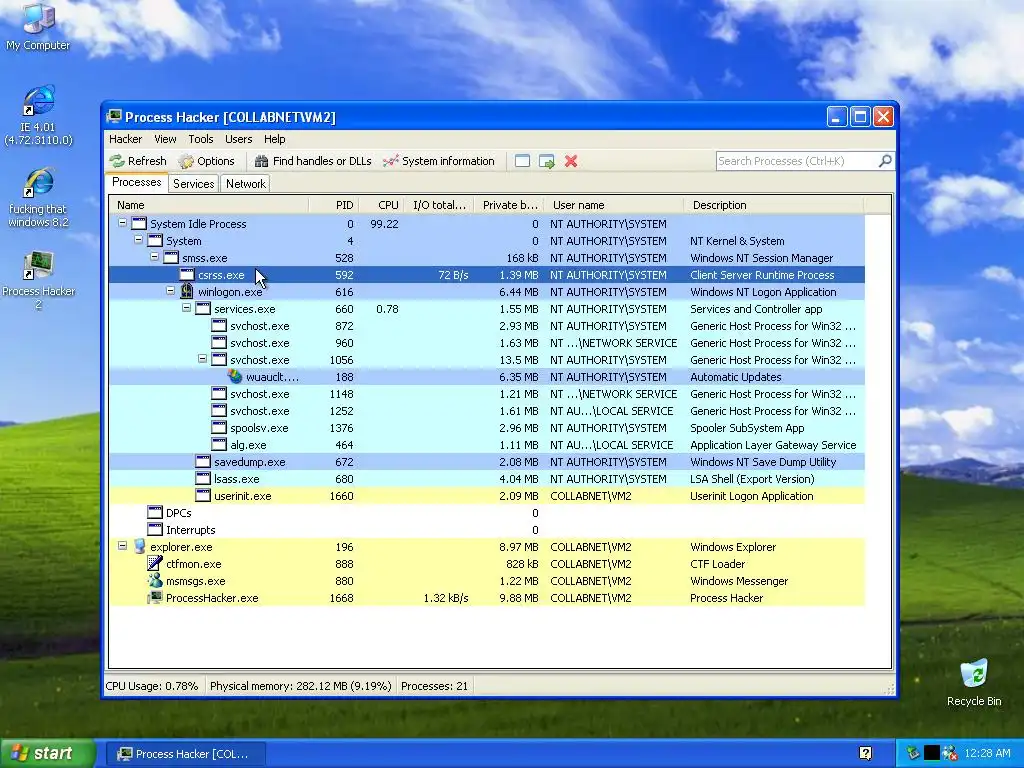Open the Tools menu
Viewport: 1024px width, 768px height.
(200, 139)
